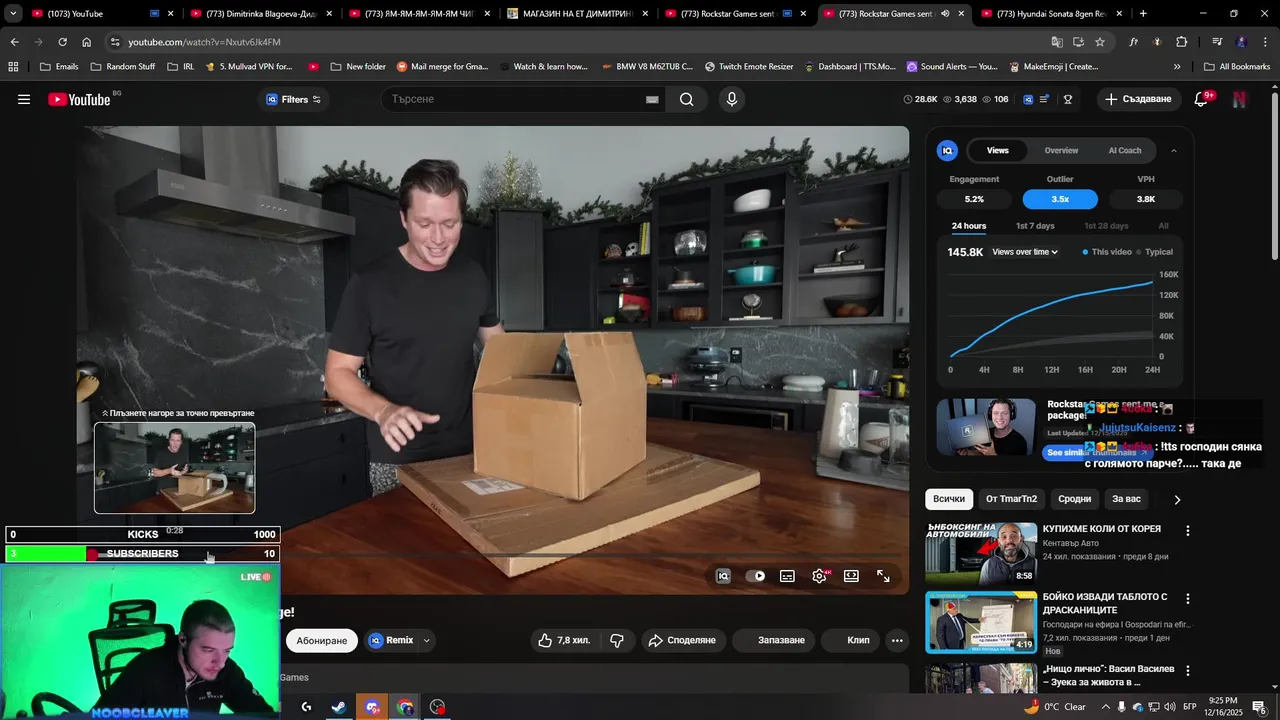Image resolution: width=1280 pixels, height=720 pixels.
Task: Open the vidIQ Filters button
Action: point(293,99)
